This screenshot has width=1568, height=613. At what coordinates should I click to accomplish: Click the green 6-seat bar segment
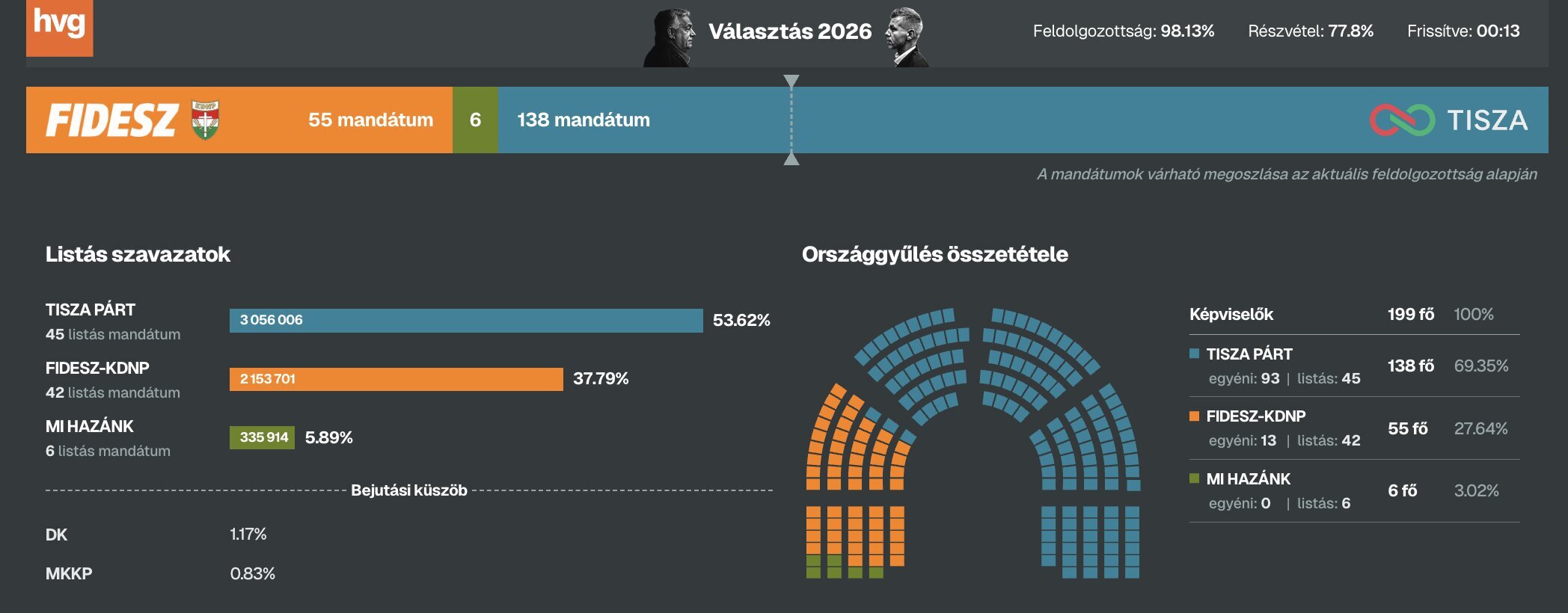(x=475, y=120)
